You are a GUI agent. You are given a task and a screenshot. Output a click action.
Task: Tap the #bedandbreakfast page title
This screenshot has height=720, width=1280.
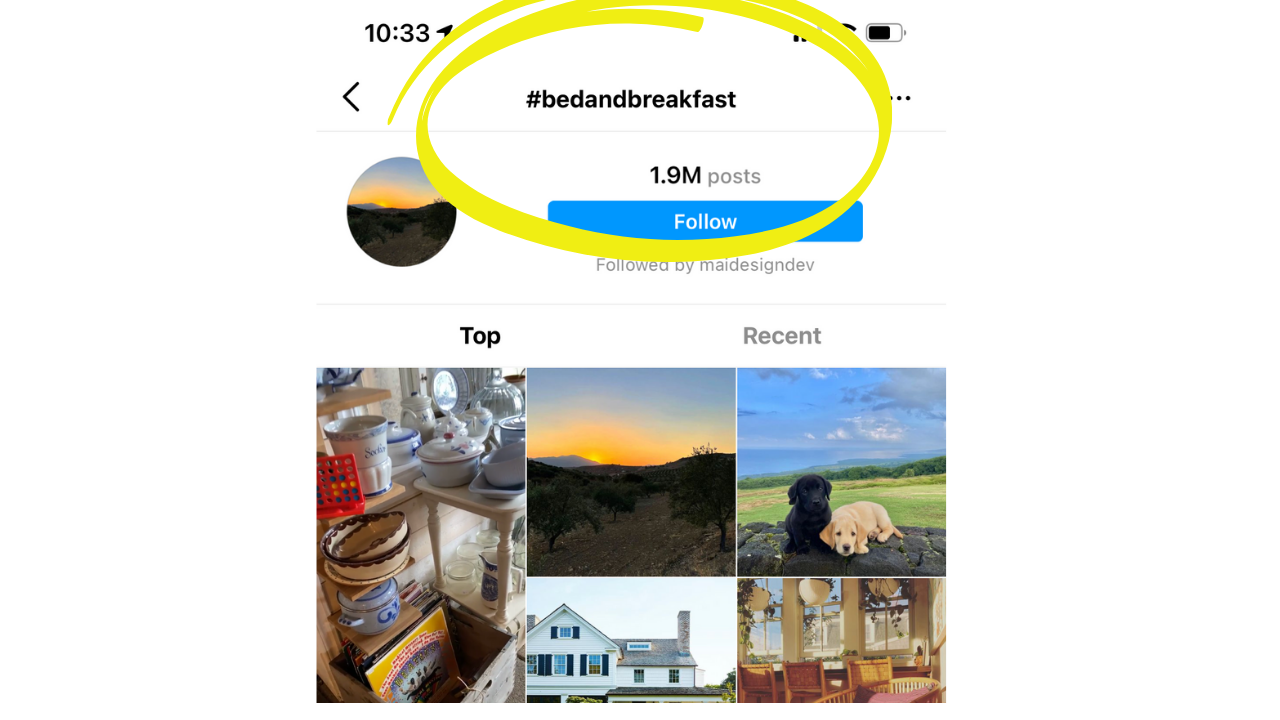631,99
